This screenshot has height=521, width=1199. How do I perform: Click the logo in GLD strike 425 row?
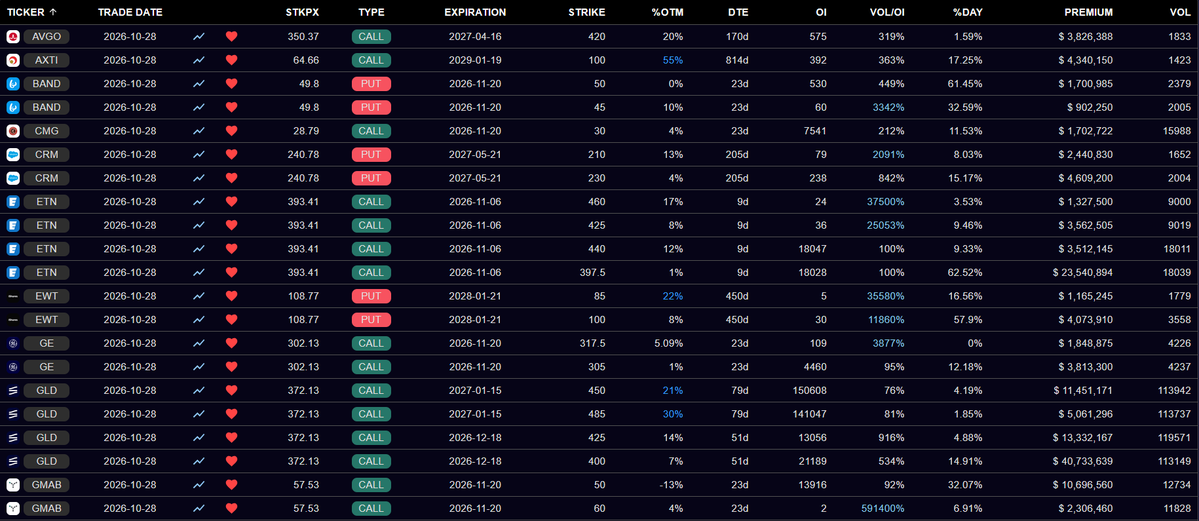pos(12,438)
